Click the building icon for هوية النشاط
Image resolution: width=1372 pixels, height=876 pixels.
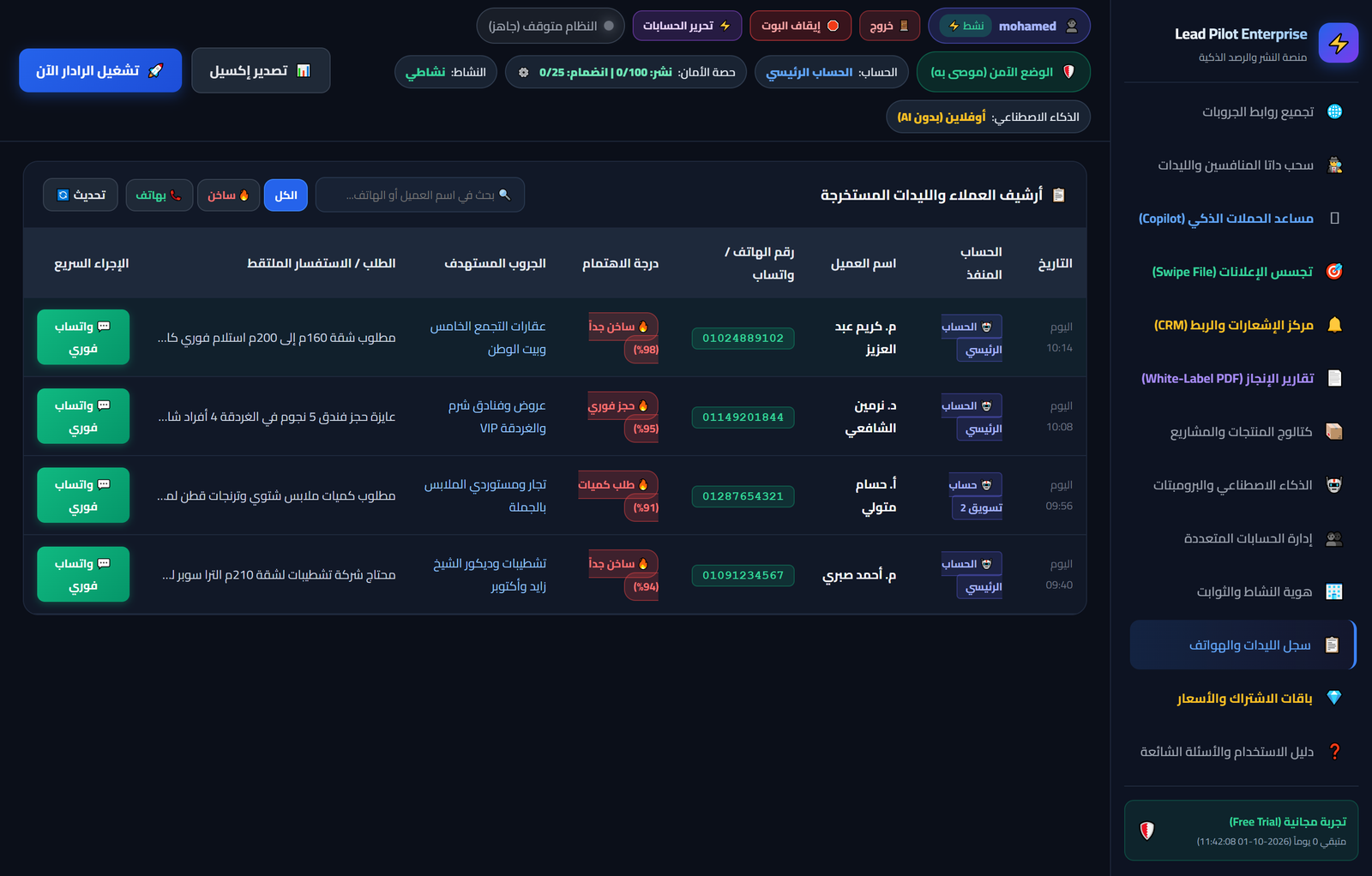(1334, 591)
